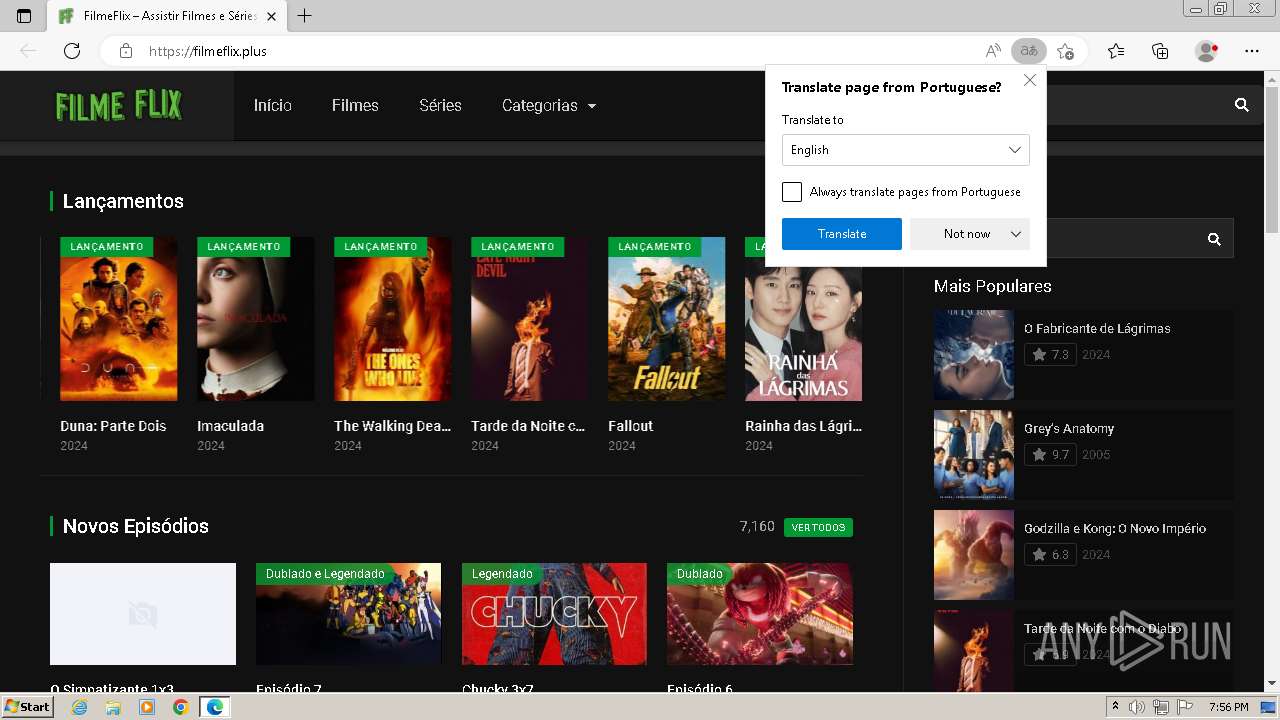1280x720 pixels.
Task: Click the search magnifier in the site header
Action: (1242, 105)
